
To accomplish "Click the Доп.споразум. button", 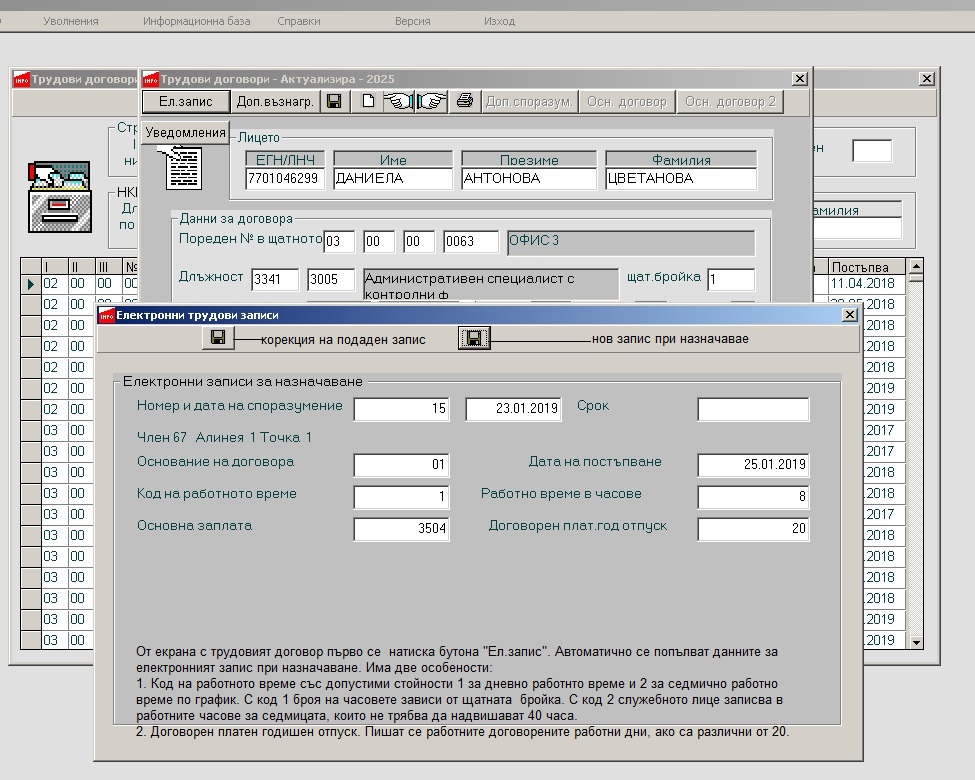I will 529,101.
